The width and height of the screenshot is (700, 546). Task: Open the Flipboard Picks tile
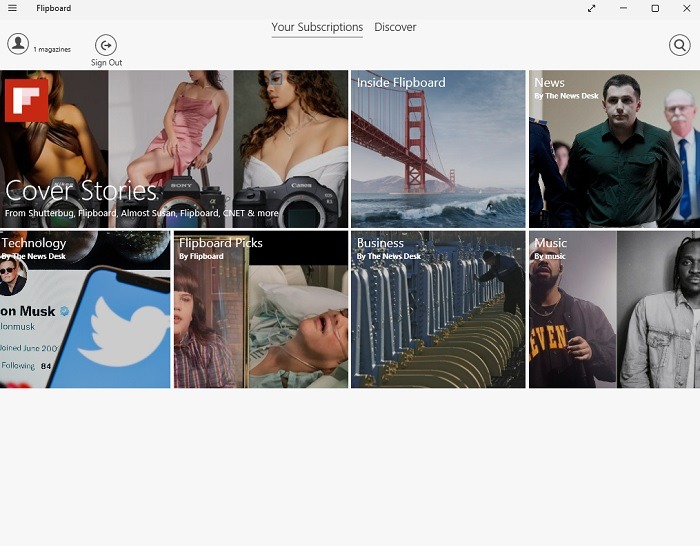point(261,309)
